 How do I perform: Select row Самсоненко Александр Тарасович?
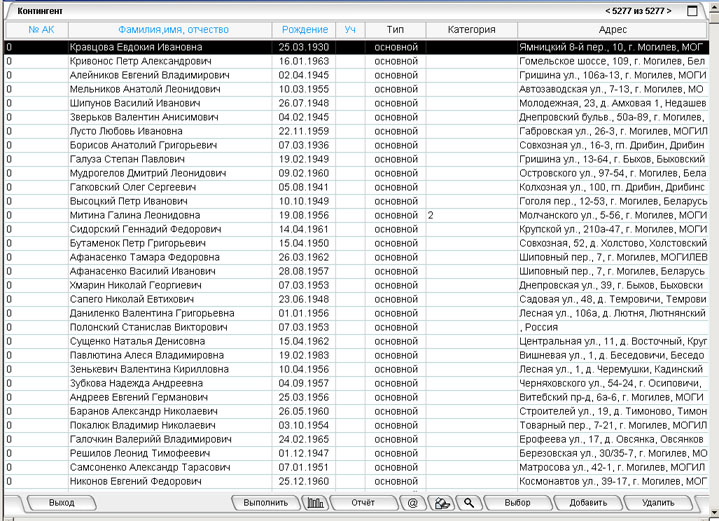[x=356, y=468]
